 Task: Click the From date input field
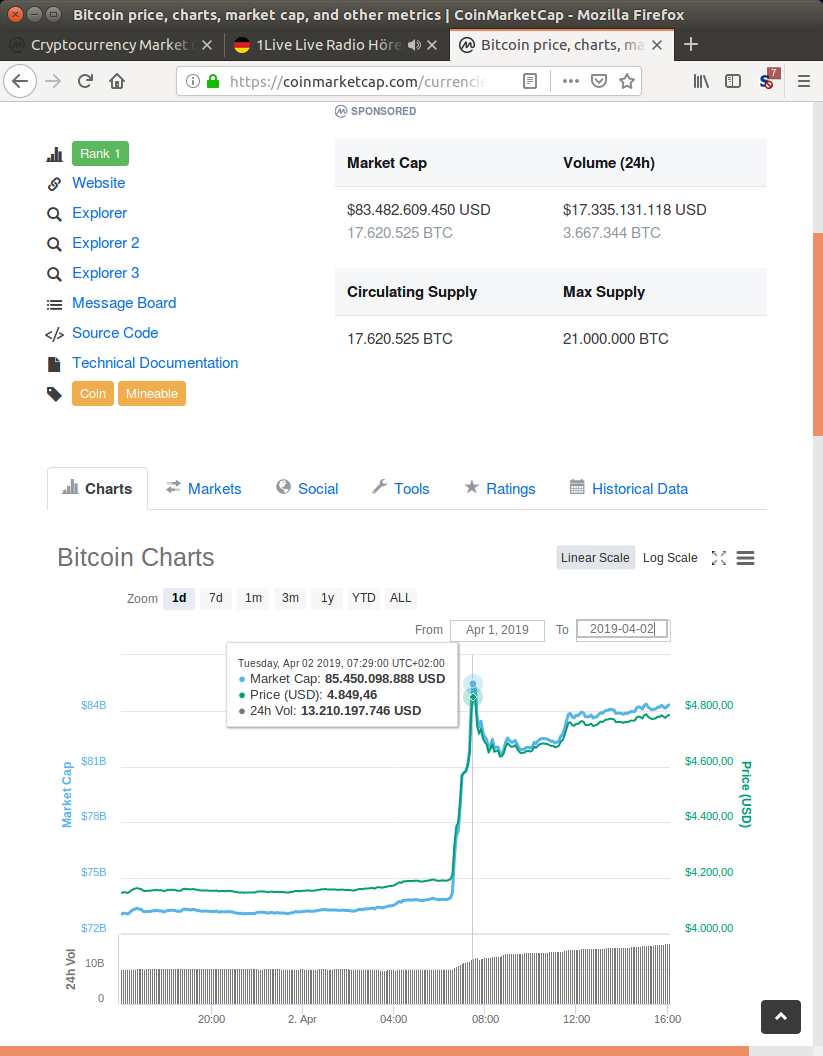tap(497, 630)
